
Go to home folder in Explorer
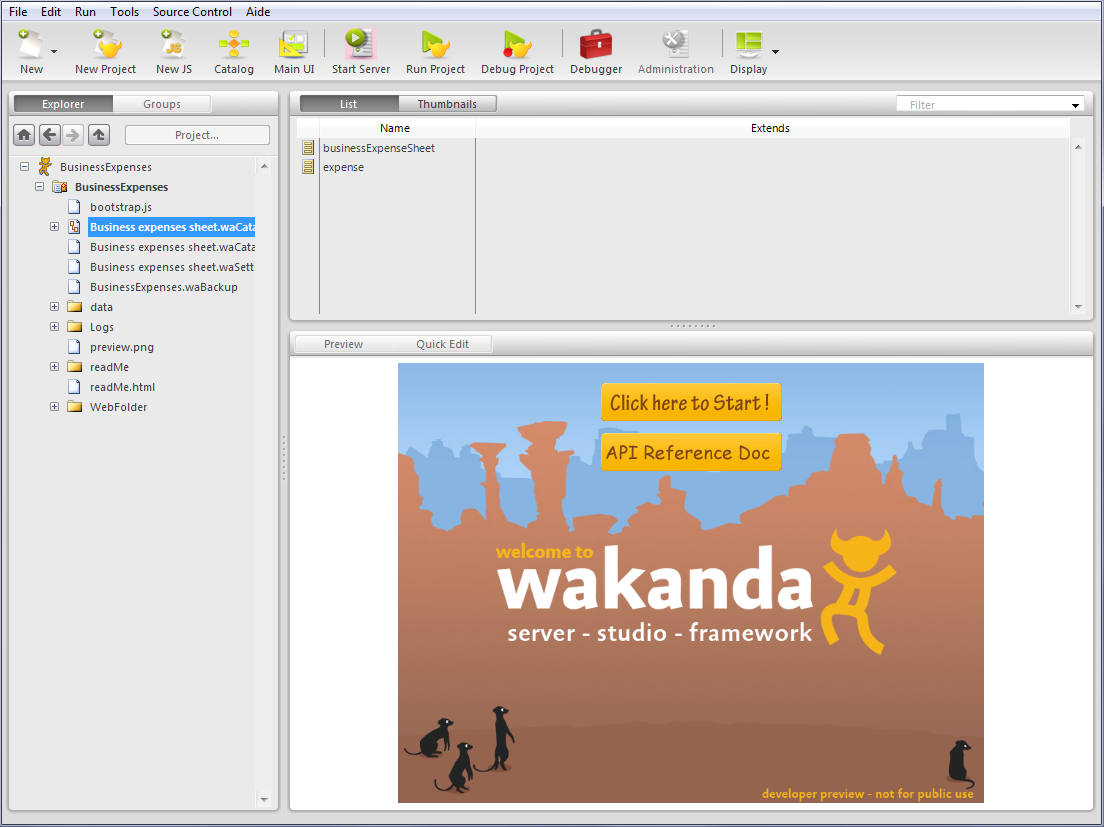coord(24,135)
